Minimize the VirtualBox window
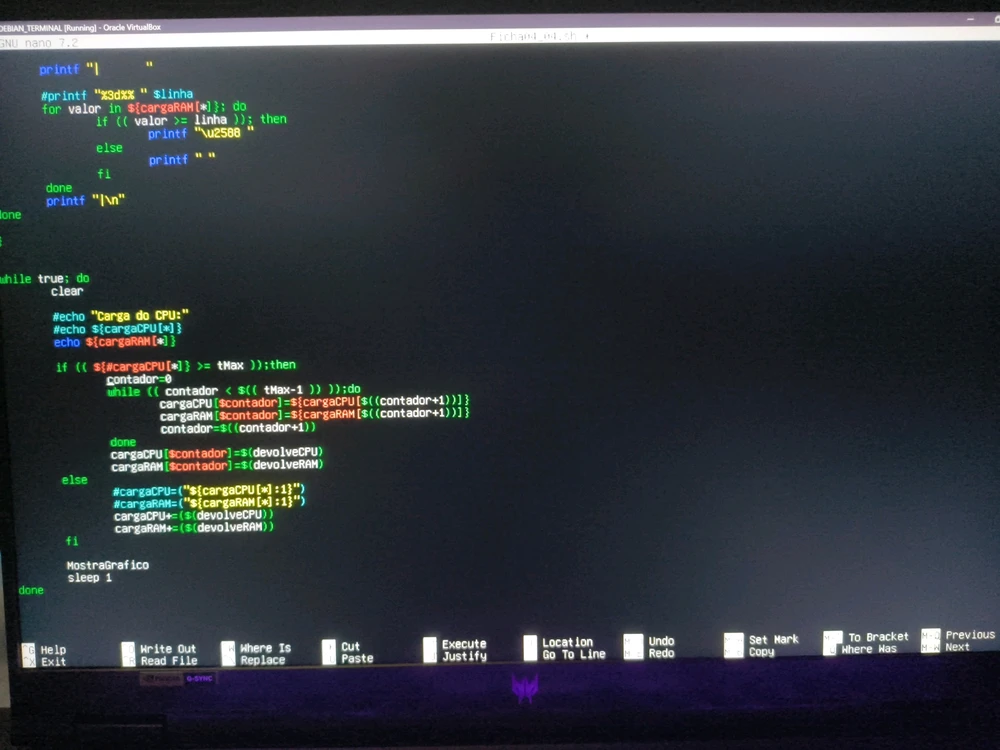1000x750 pixels. tap(970, 19)
